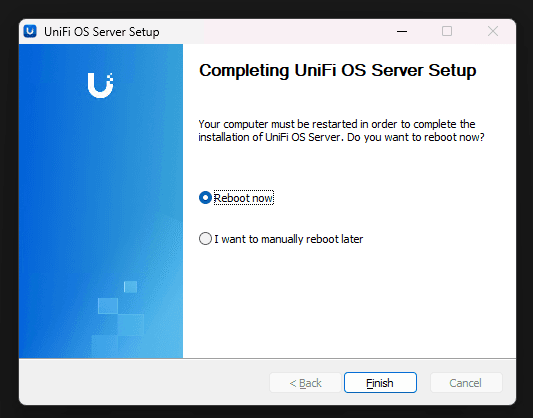Minimize the UniFi OS Server Setup window
This screenshot has height=418, width=533.
click(x=402, y=32)
